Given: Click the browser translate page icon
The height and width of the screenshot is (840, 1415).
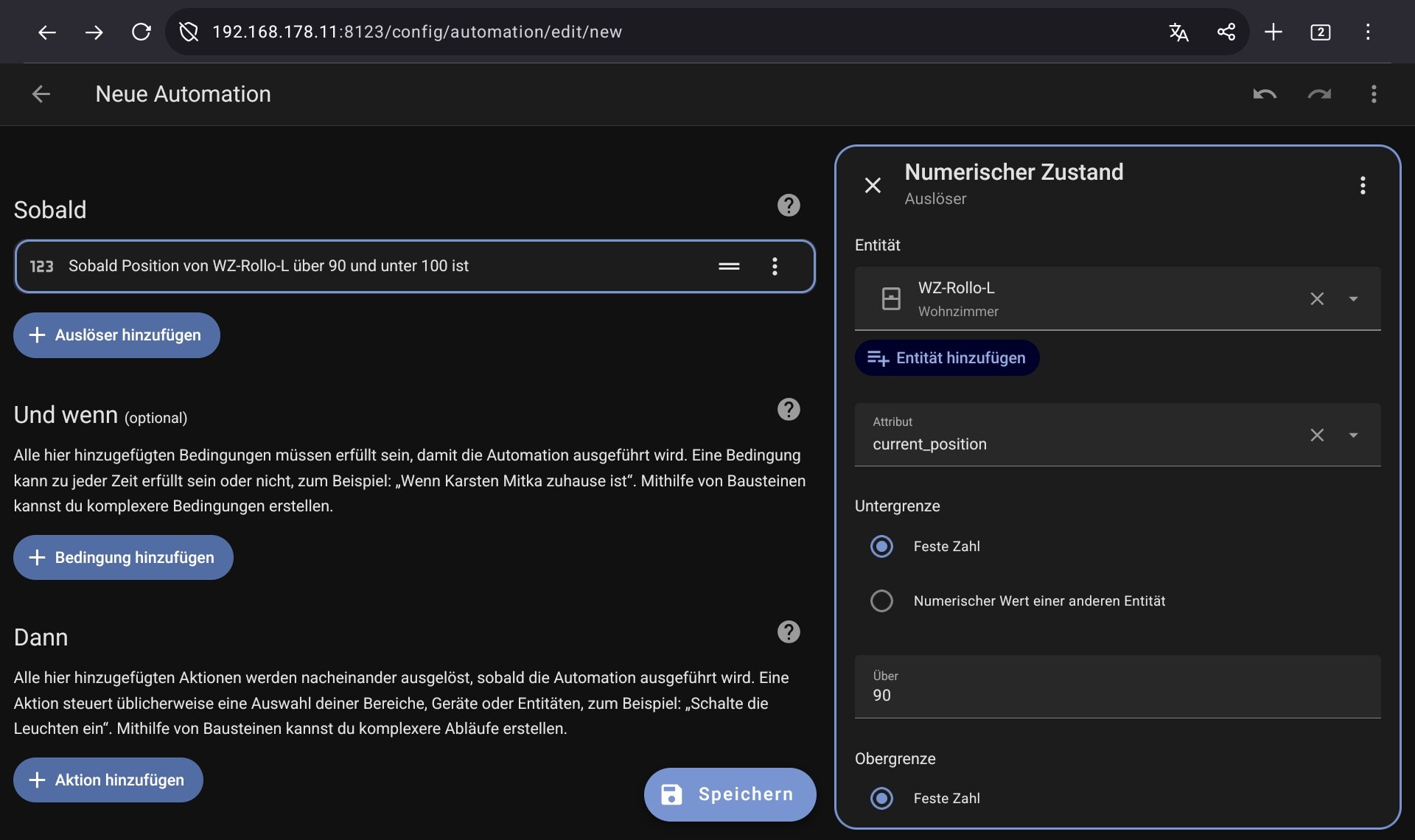Looking at the screenshot, I should pyautogui.click(x=1178, y=32).
